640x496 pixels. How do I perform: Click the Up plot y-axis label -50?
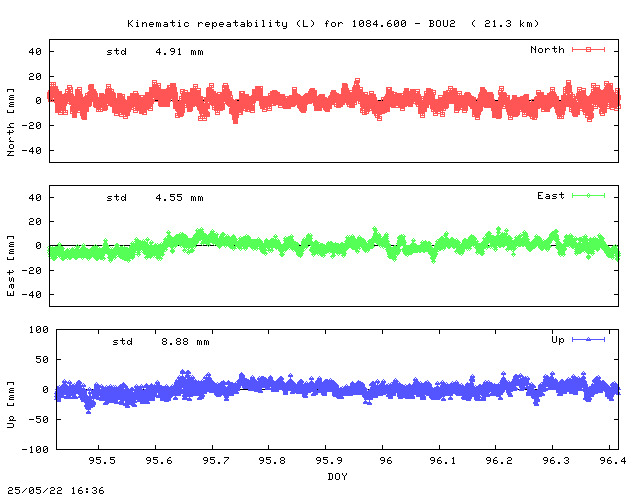pos(38,420)
